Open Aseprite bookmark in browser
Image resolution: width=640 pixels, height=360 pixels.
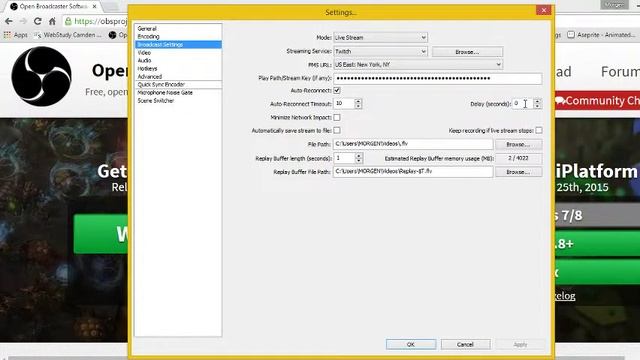click(602, 35)
